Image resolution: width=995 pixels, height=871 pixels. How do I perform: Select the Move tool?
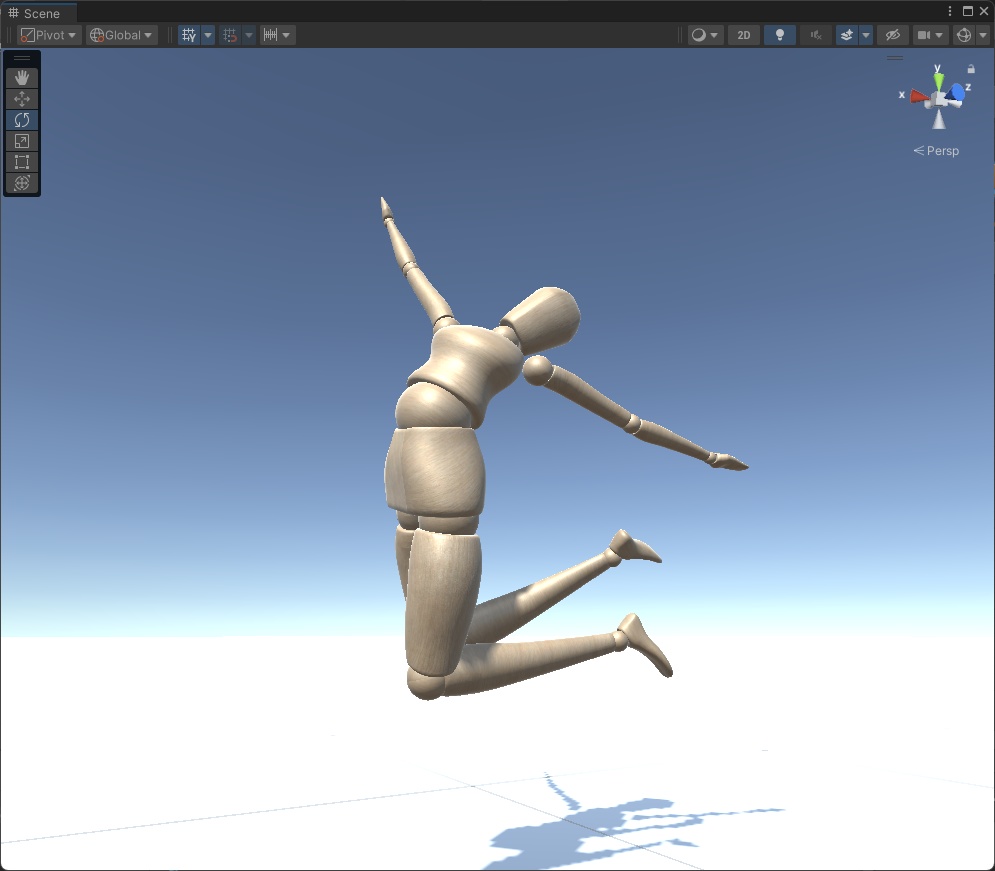[22, 98]
